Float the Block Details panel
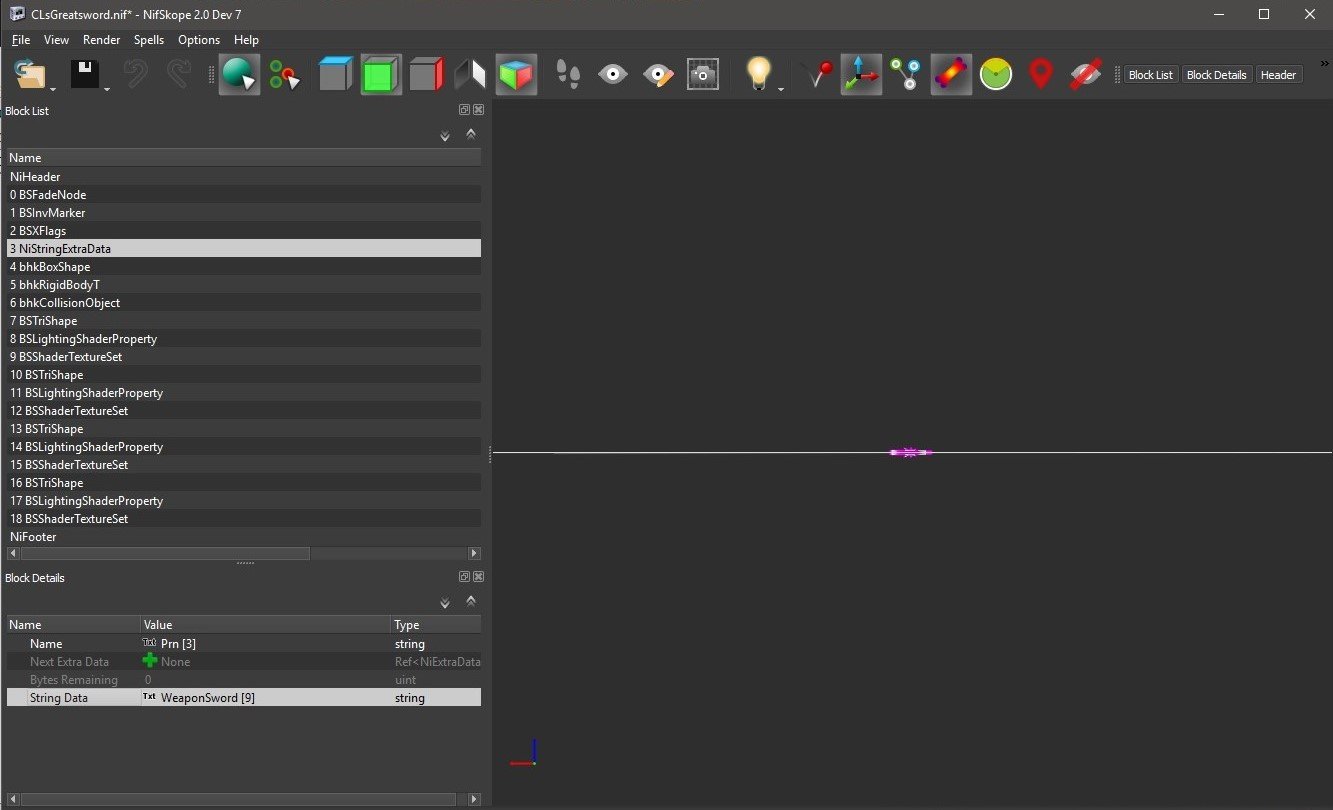1333x810 pixels. pyautogui.click(x=464, y=577)
